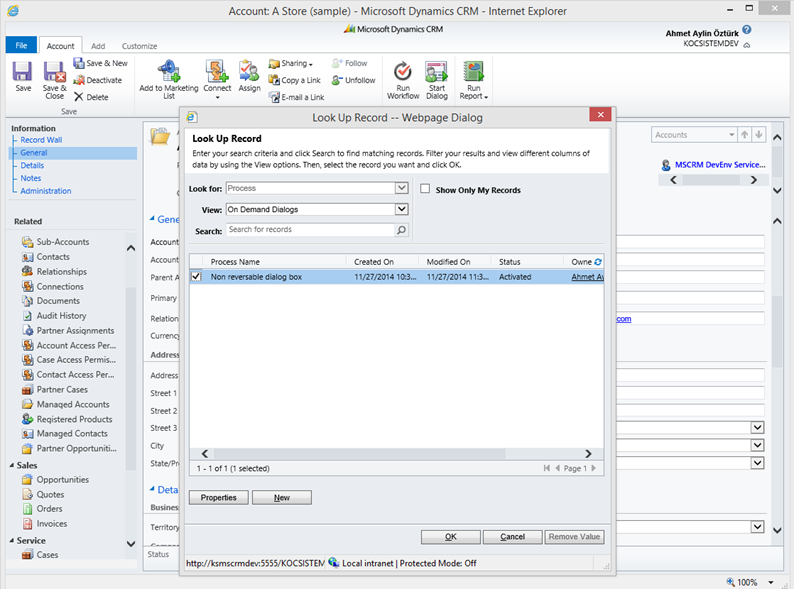794x589 pixels.
Task: Click Save & New in ribbon
Action: pyautogui.click(x=100, y=63)
